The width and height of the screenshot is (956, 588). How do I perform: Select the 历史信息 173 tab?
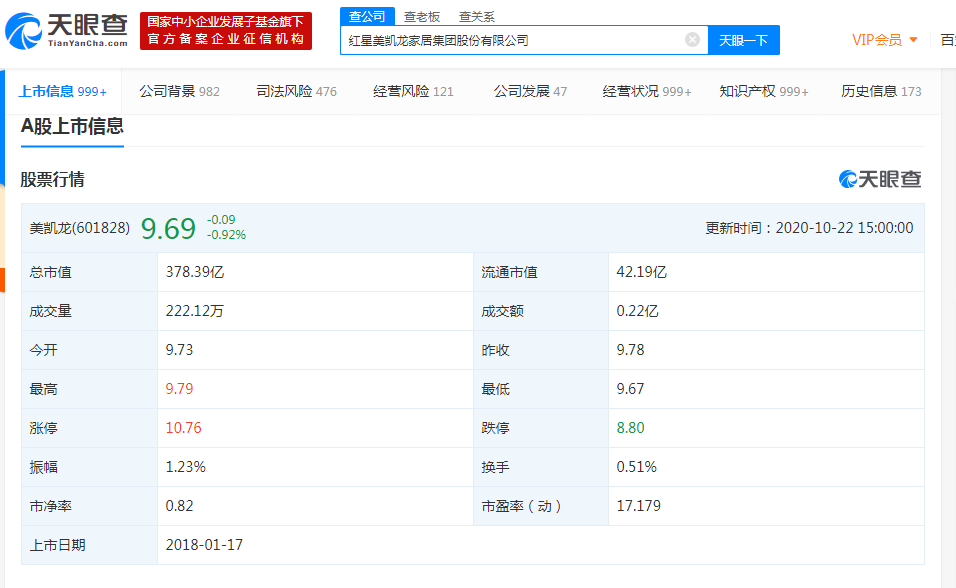(881, 91)
